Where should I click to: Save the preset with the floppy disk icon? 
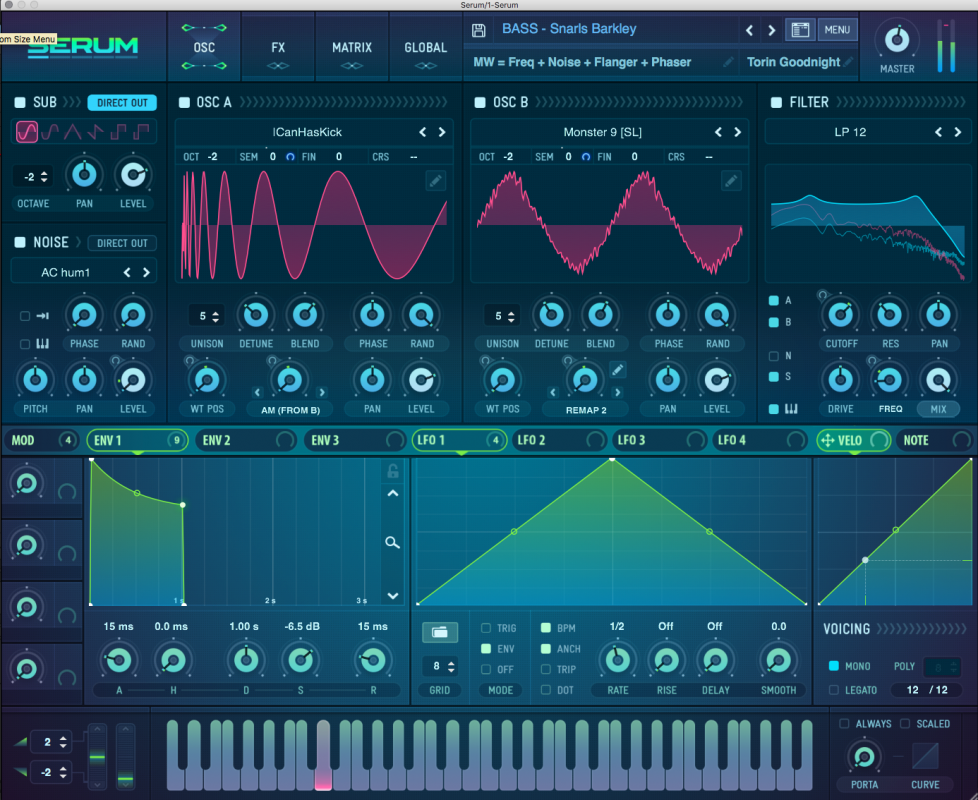click(x=478, y=30)
